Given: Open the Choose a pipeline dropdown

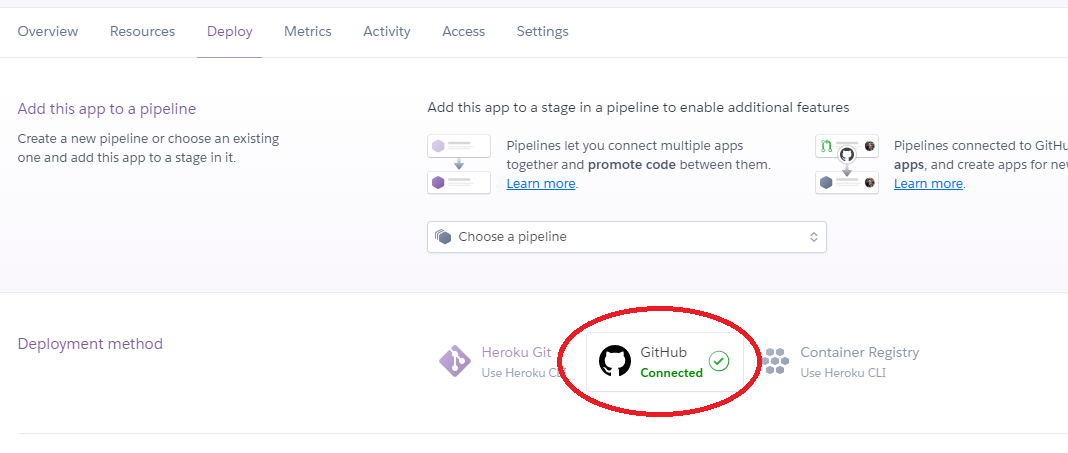Looking at the screenshot, I should [627, 237].
